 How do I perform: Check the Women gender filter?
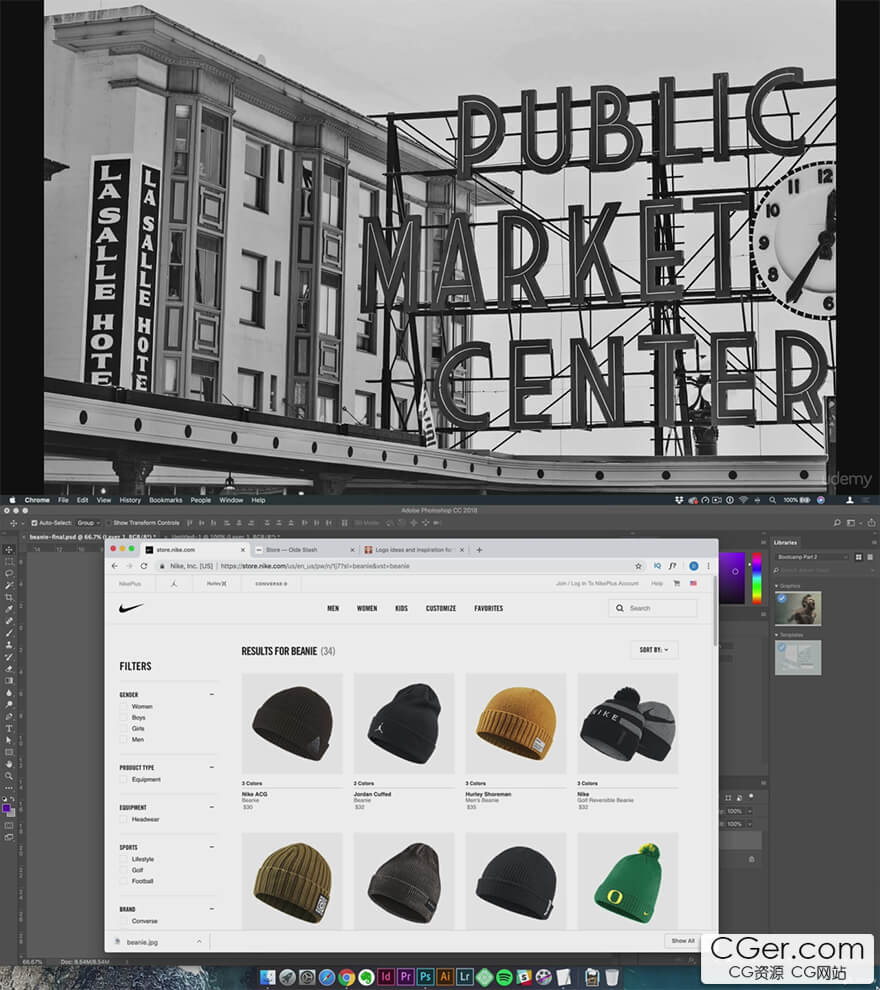124,707
